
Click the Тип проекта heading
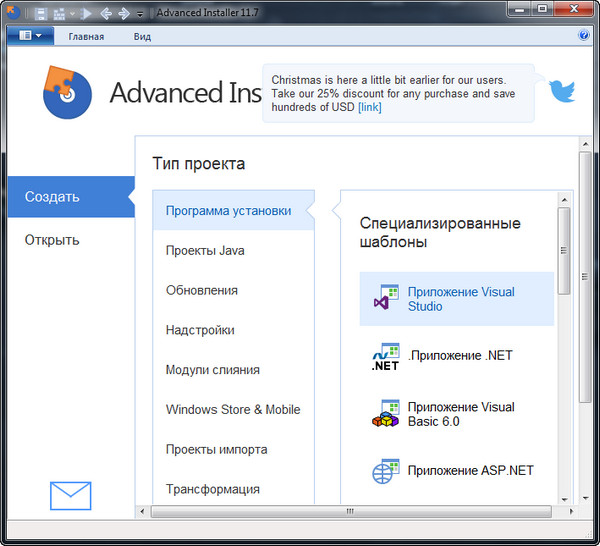point(199,164)
